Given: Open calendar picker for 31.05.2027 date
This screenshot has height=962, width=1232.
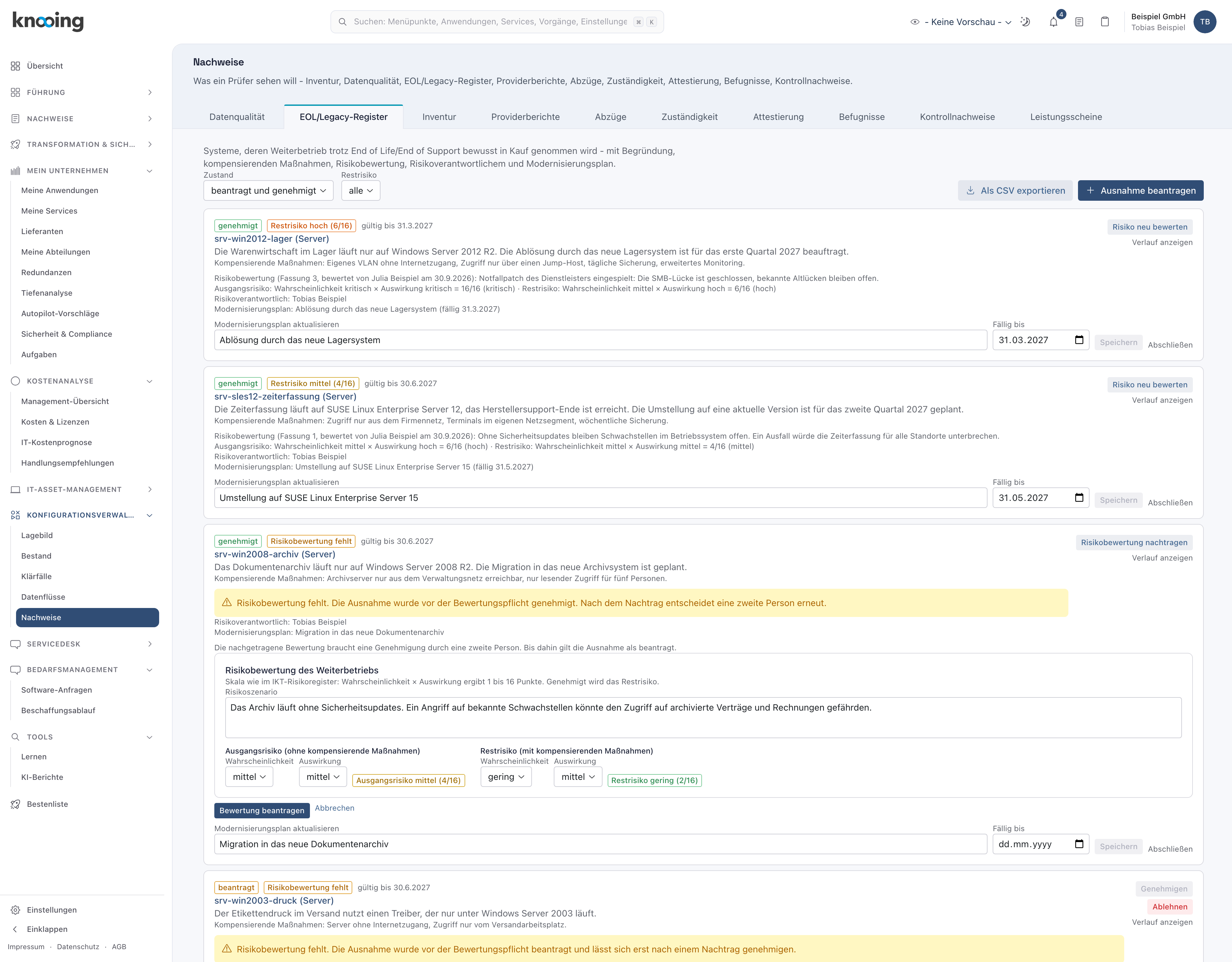Looking at the screenshot, I should [x=1079, y=498].
